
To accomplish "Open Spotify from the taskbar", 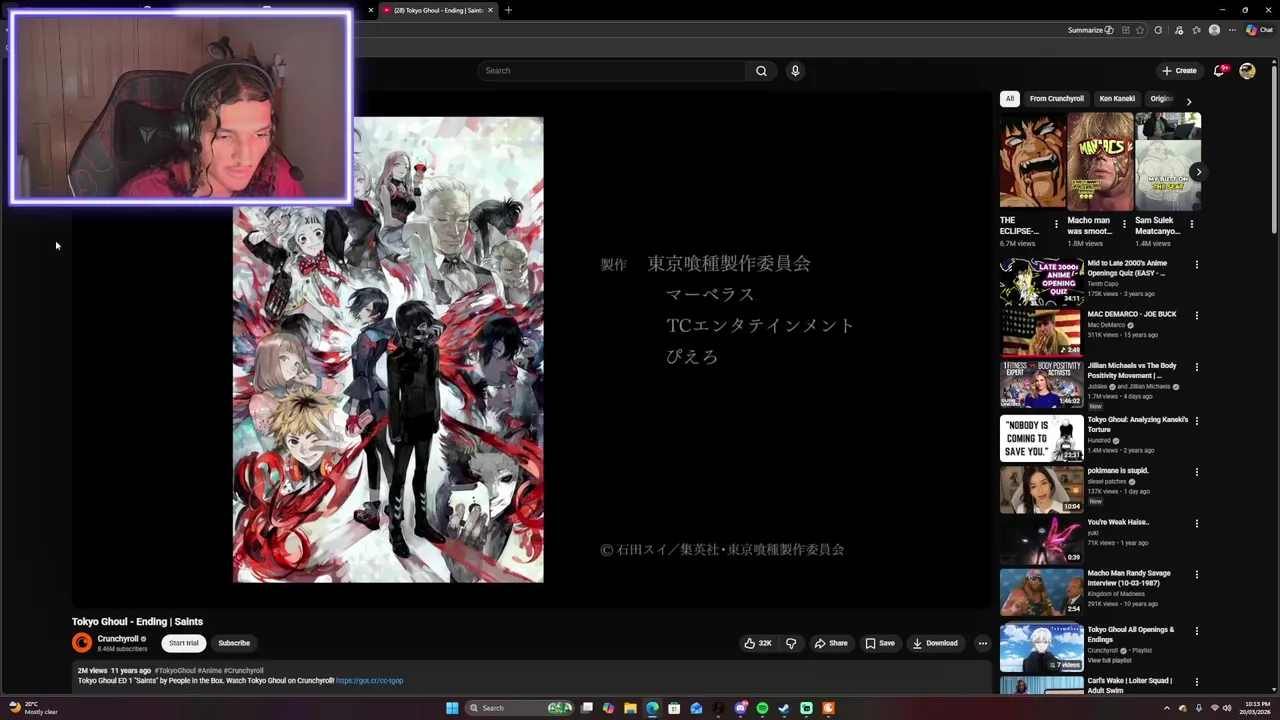I will click(762, 708).
